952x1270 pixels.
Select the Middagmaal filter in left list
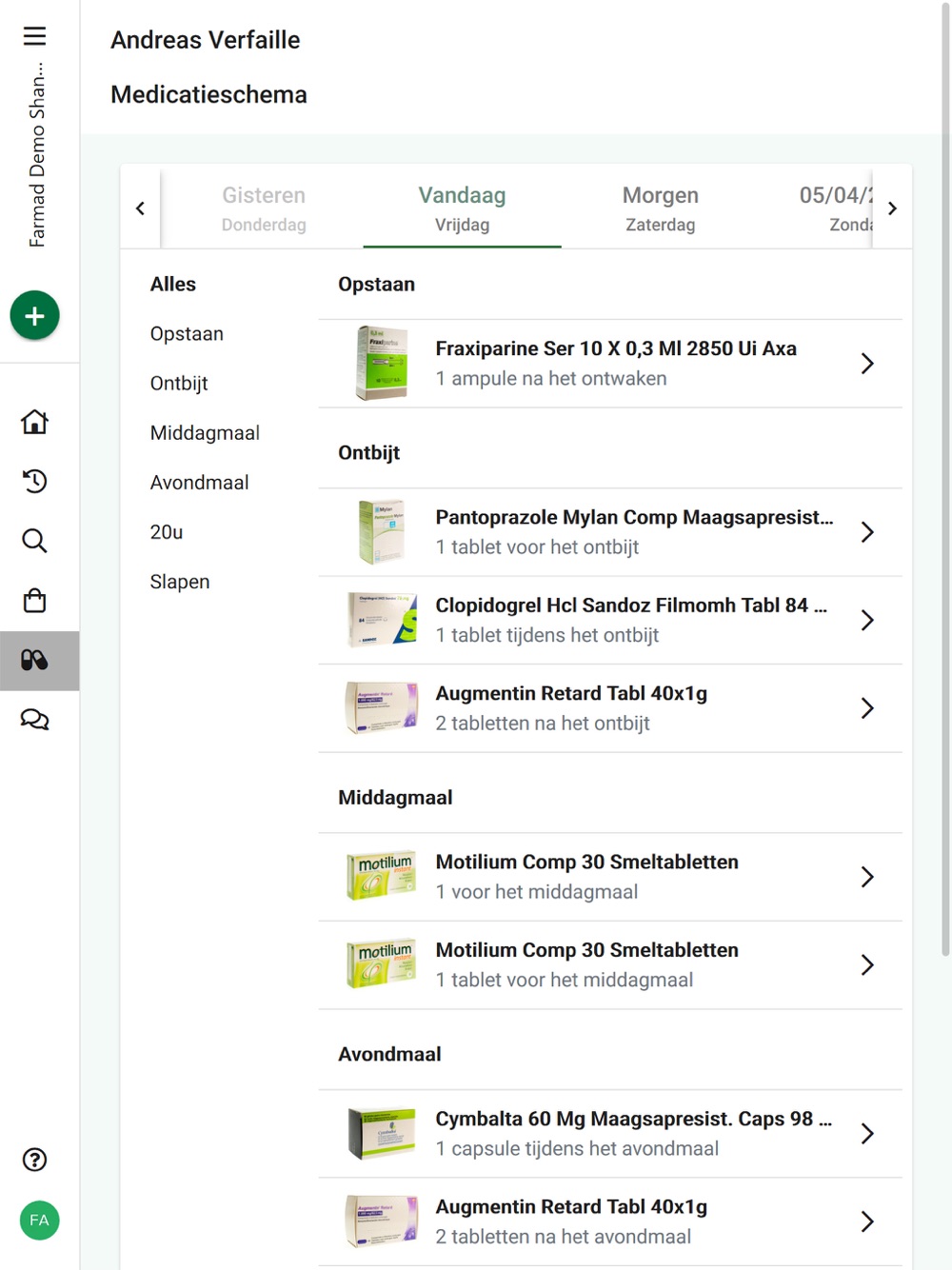[x=205, y=433]
